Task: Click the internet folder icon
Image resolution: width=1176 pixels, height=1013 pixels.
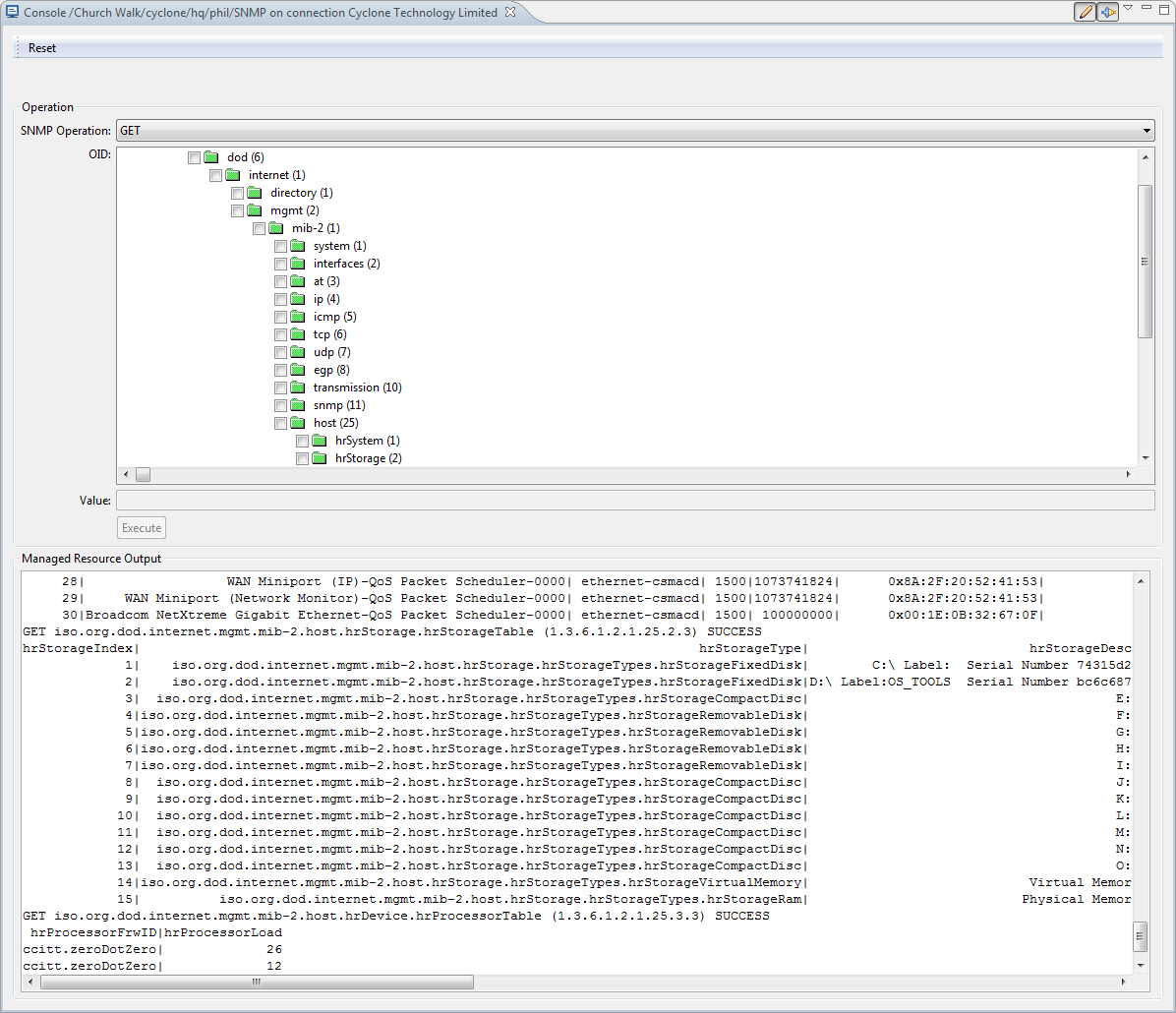Action: click(x=233, y=176)
